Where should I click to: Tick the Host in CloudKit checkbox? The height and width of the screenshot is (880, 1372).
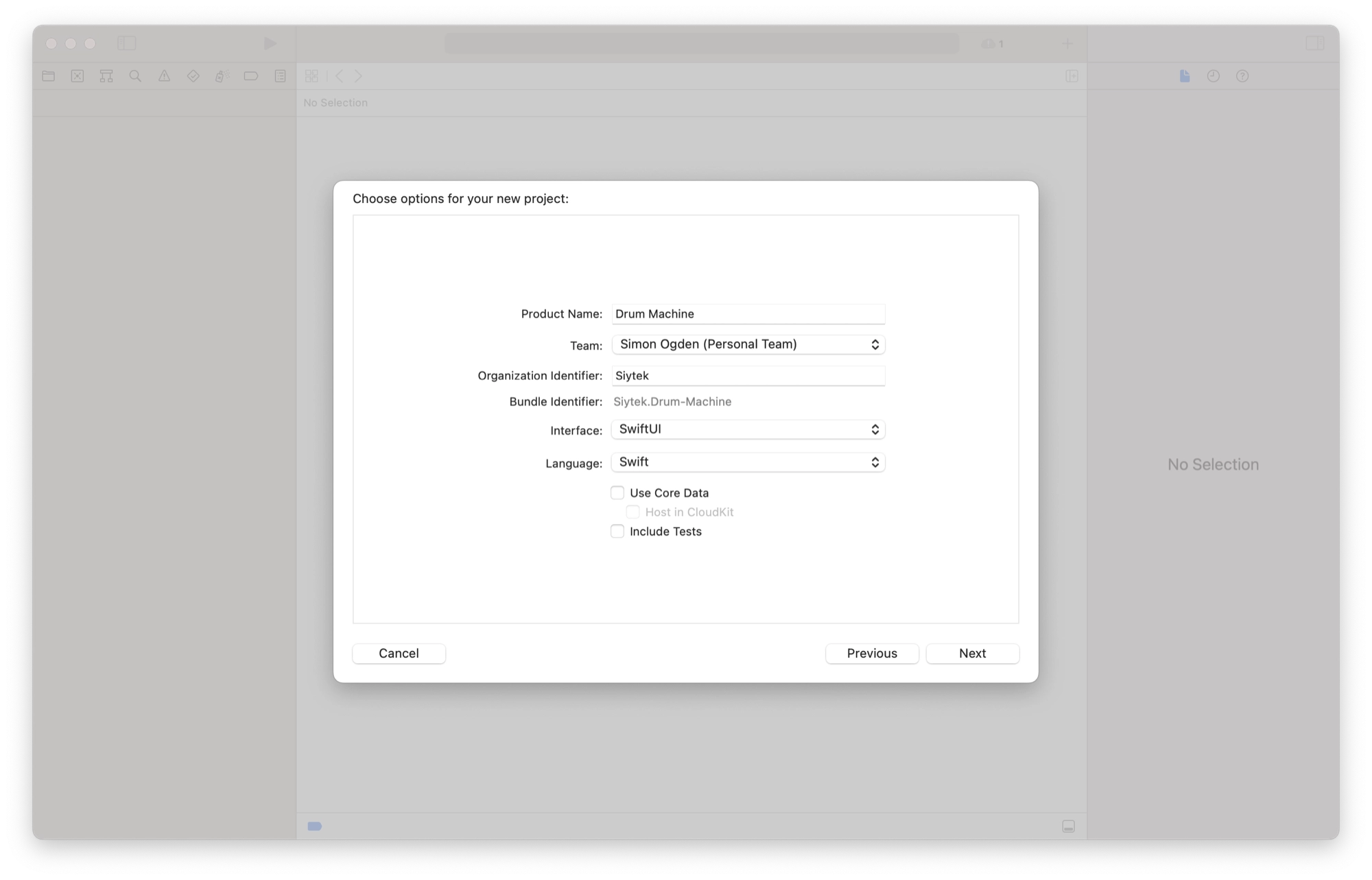[632, 512]
